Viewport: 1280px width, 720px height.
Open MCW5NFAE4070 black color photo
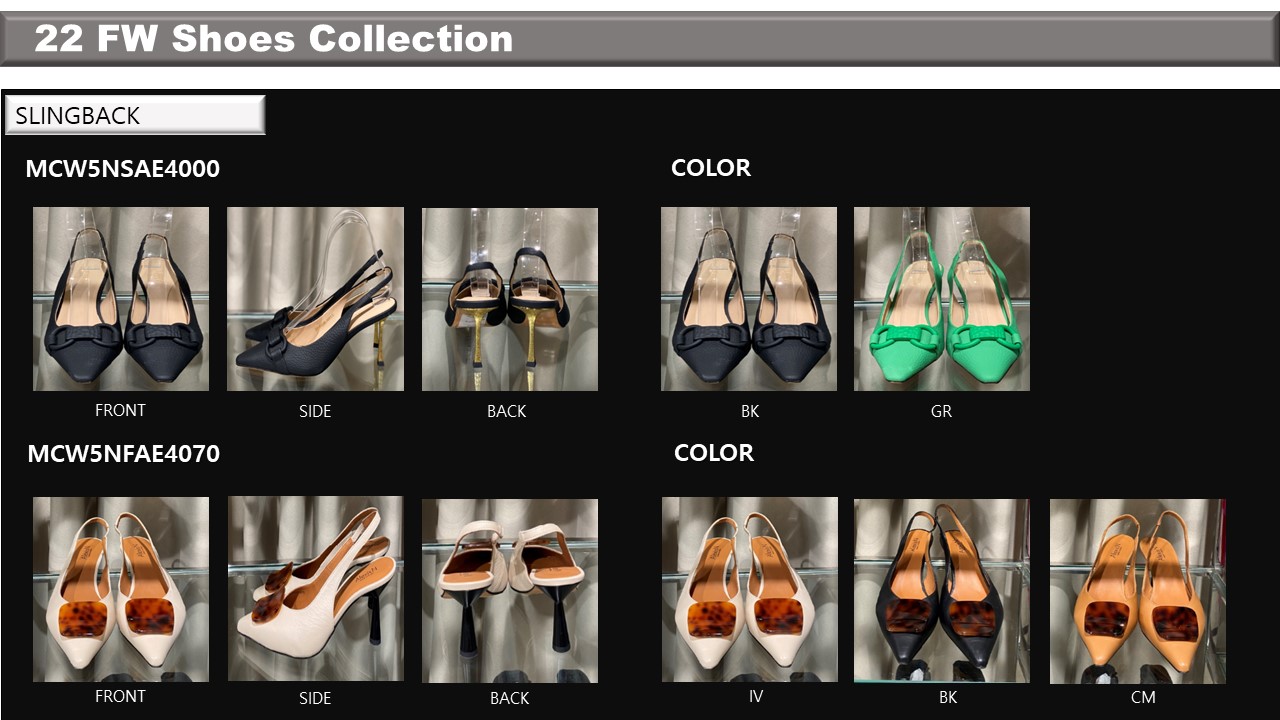pos(942,591)
